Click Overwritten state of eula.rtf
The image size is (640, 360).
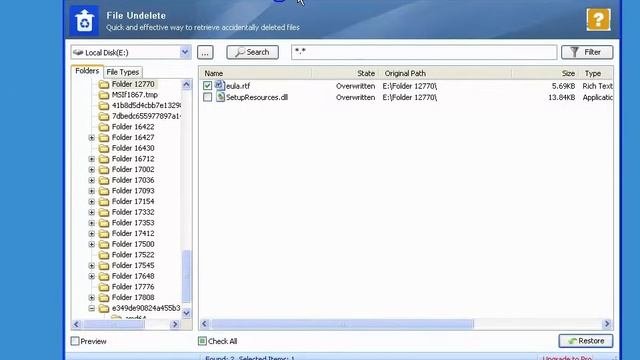click(356, 86)
